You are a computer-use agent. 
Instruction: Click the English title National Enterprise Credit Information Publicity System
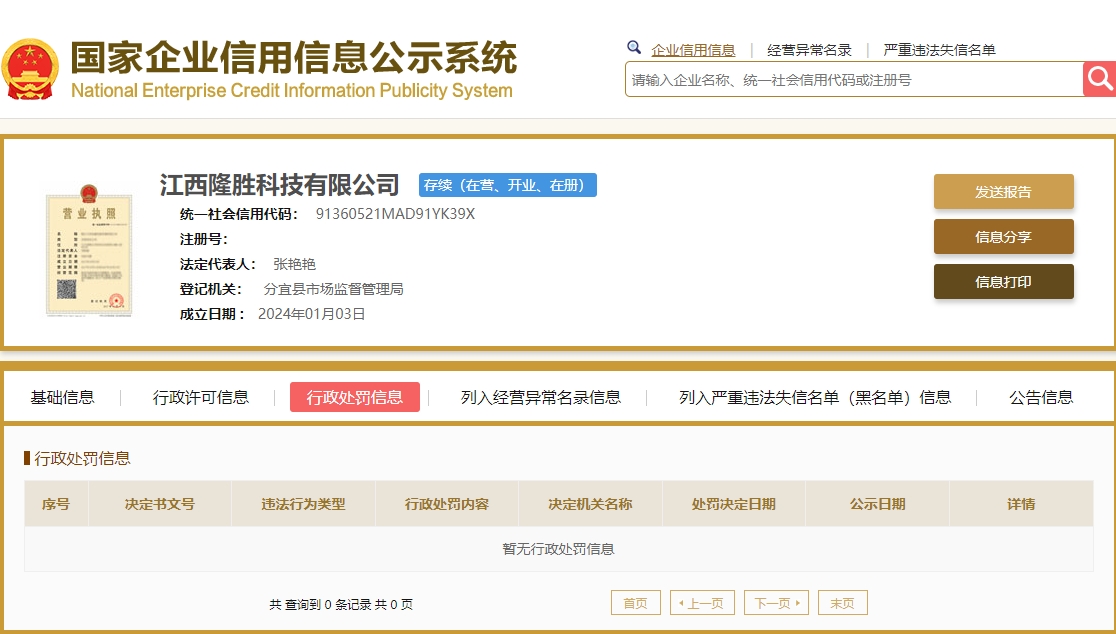[292, 91]
